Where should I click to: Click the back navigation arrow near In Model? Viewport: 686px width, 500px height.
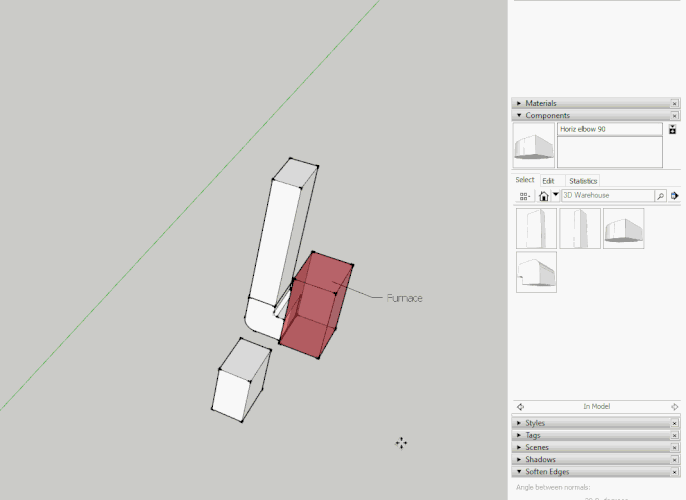point(520,407)
